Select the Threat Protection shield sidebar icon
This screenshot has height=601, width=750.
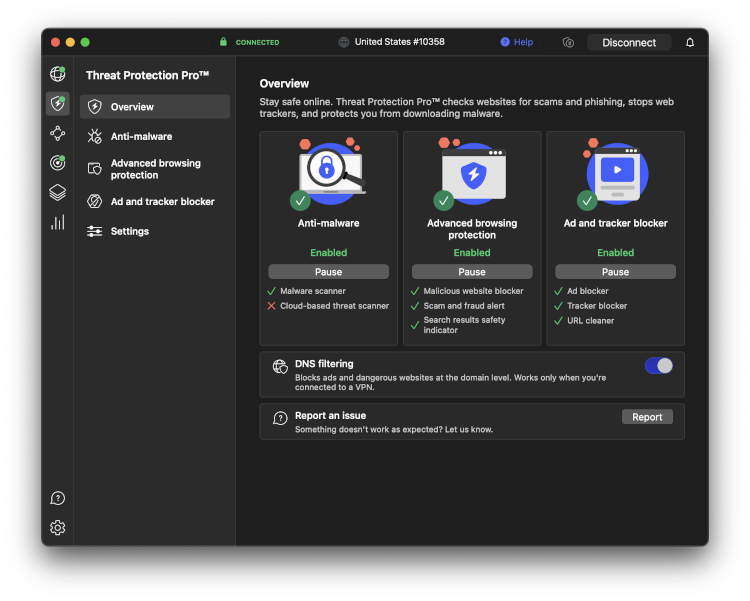(x=57, y=103)
